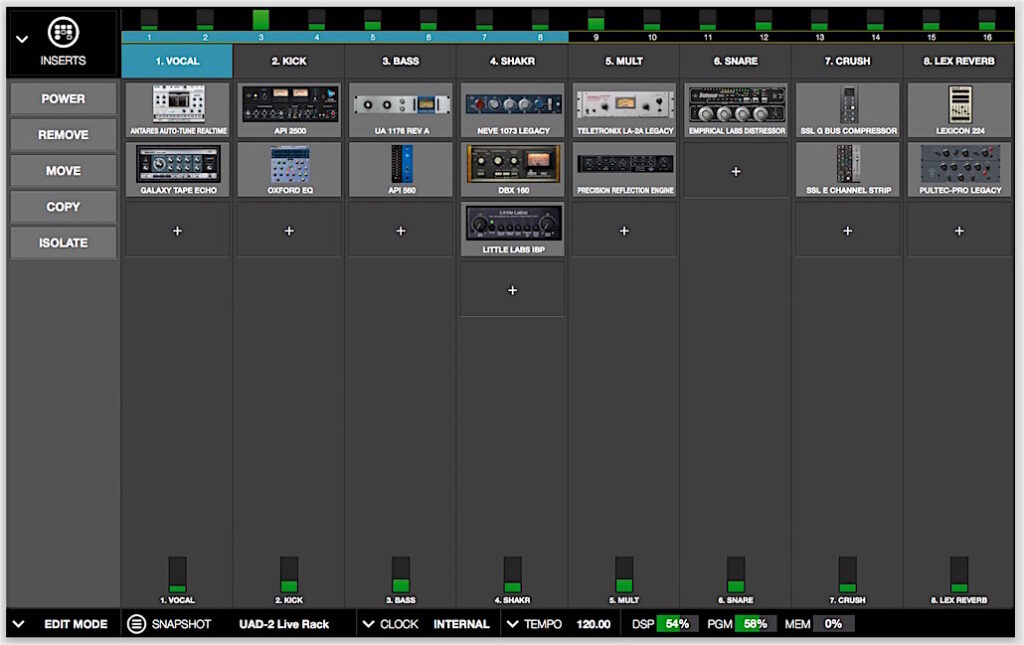1024x645 pixels.
Task: Click the input 3 level meter
Action: (261, 20)
